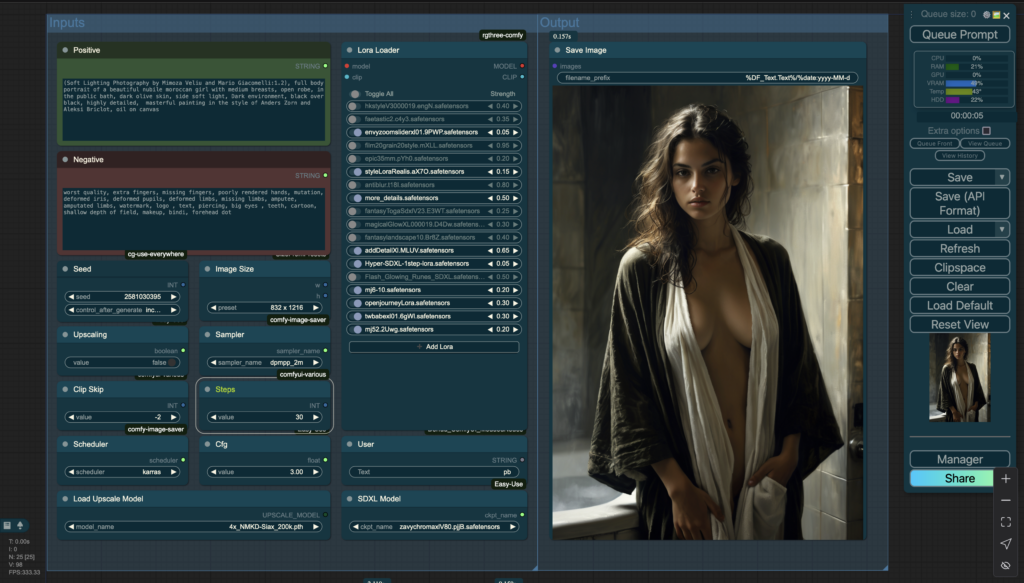Zoom out using the minus canvas control
Image resolution: width=1024 pixels, height=583 pixels.
pyautogui.click(x=1006, y=500)
